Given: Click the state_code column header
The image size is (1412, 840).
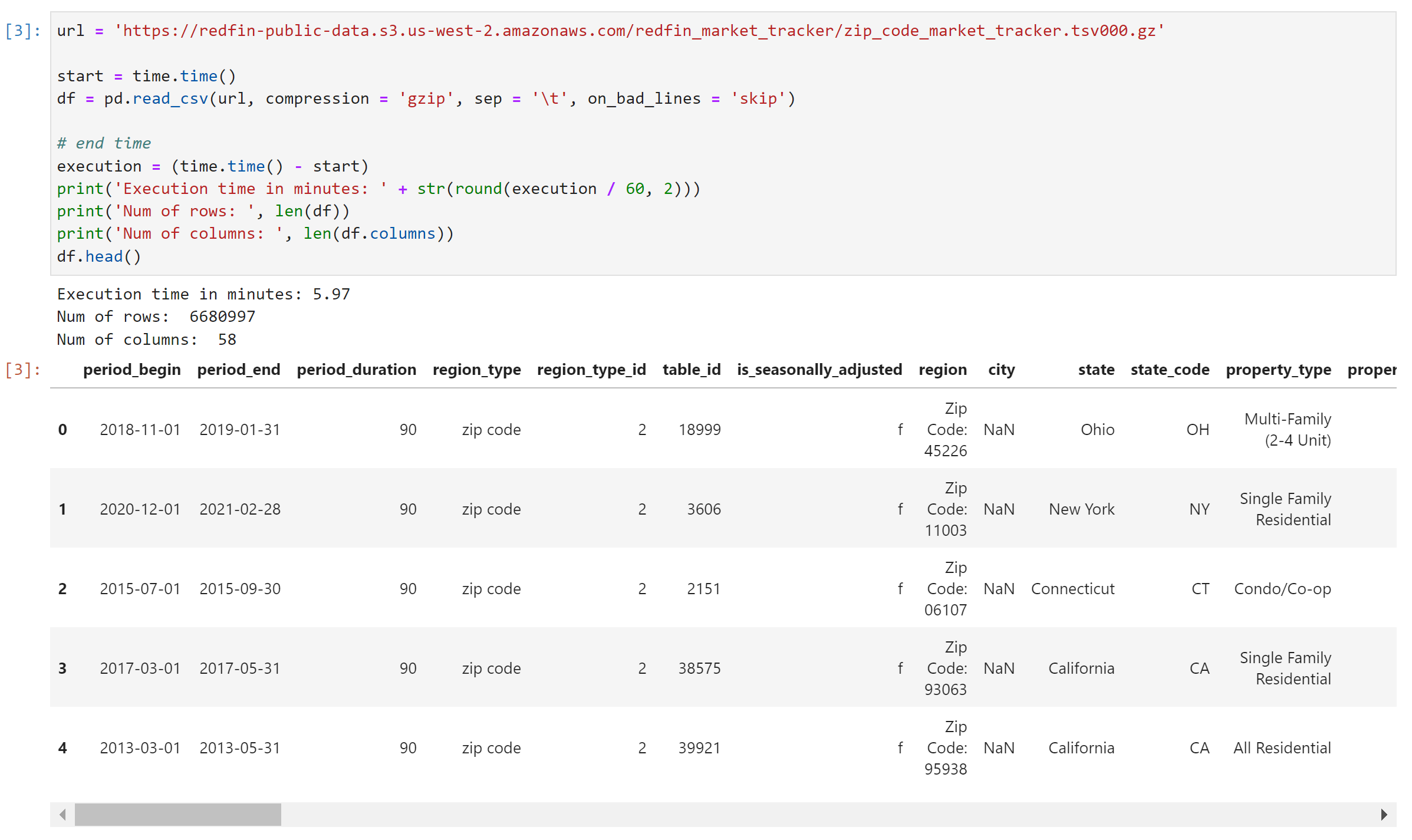Looking at the screenshot, I should click(1169, 370).
